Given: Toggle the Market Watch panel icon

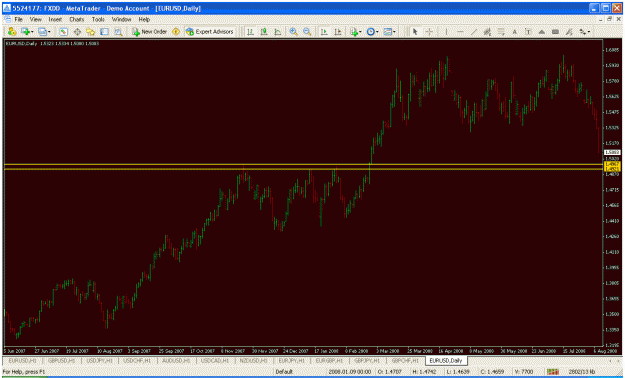Looking at the screenshot, I should tap(63, 32).
